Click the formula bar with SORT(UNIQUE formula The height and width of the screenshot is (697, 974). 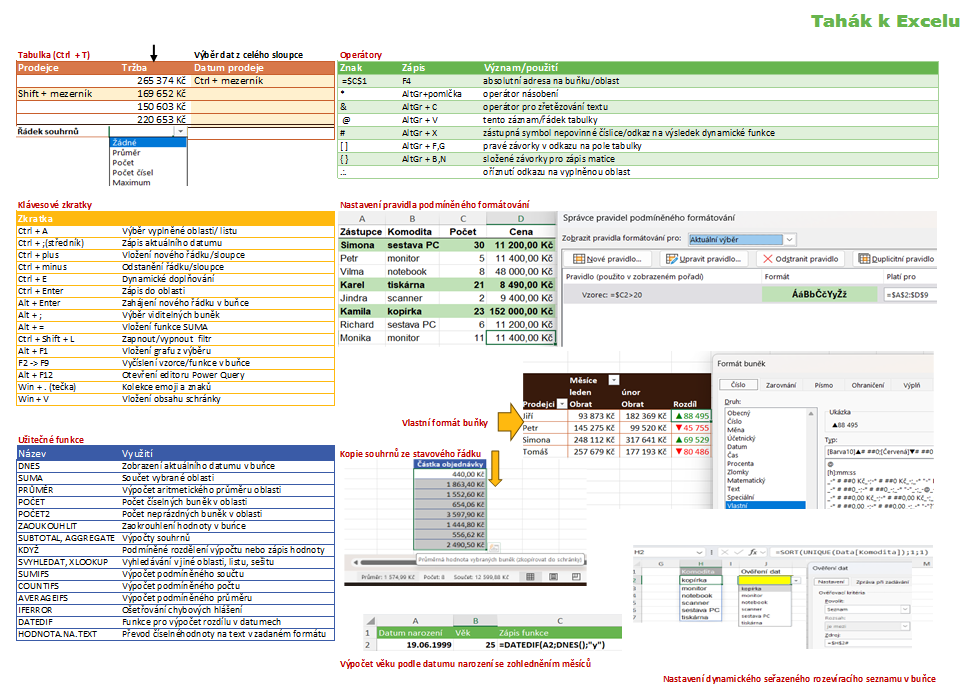[854, 552]
